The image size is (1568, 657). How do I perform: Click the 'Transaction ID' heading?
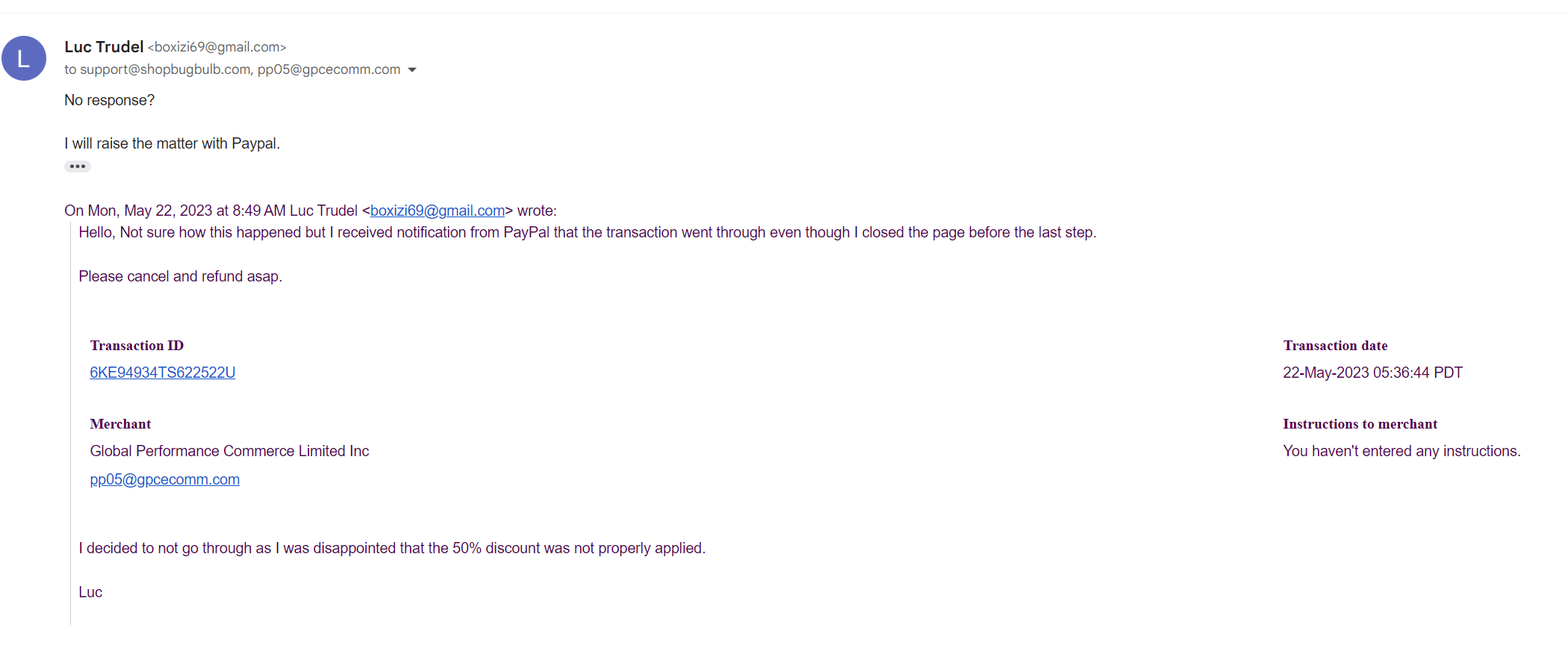tap(137, 346)
